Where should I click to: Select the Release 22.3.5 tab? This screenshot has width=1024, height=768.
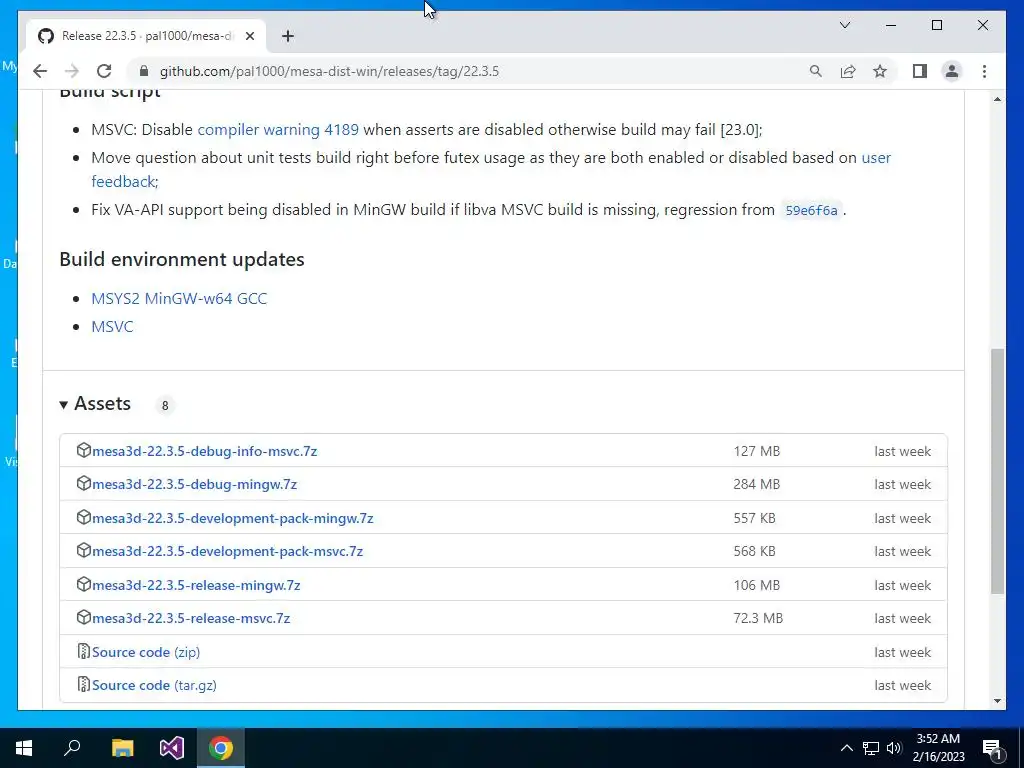pos(146,36)
